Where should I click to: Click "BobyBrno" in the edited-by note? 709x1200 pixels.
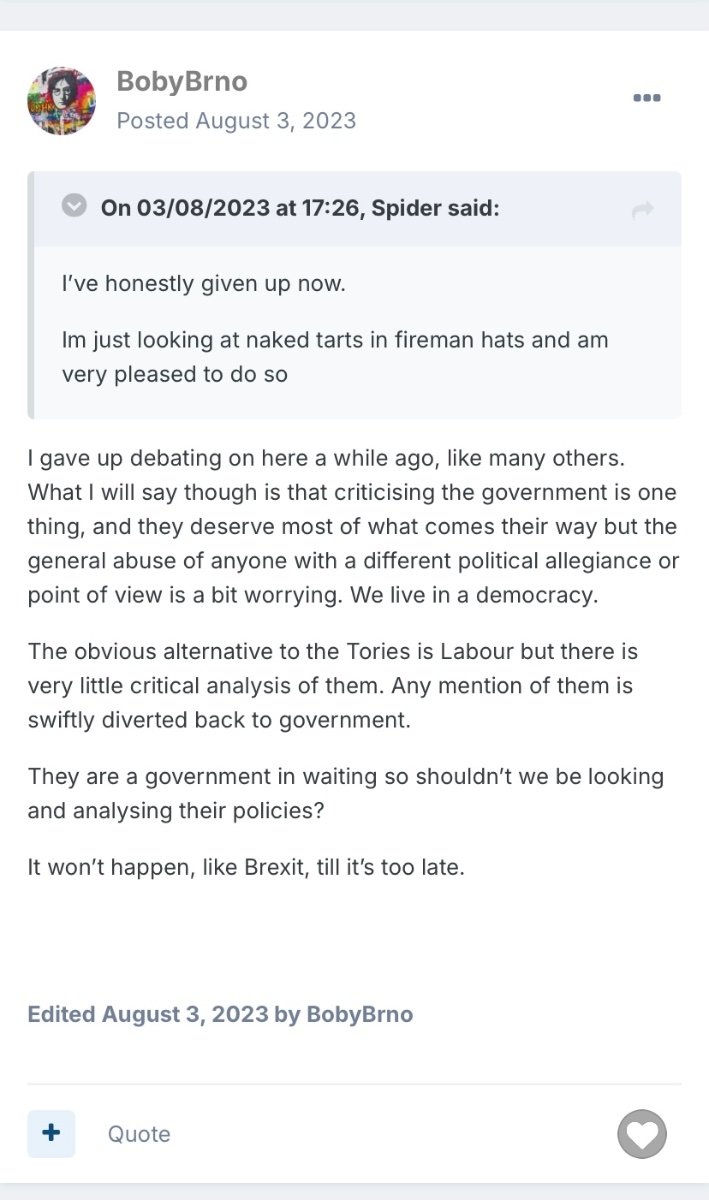pos(359,1014)
